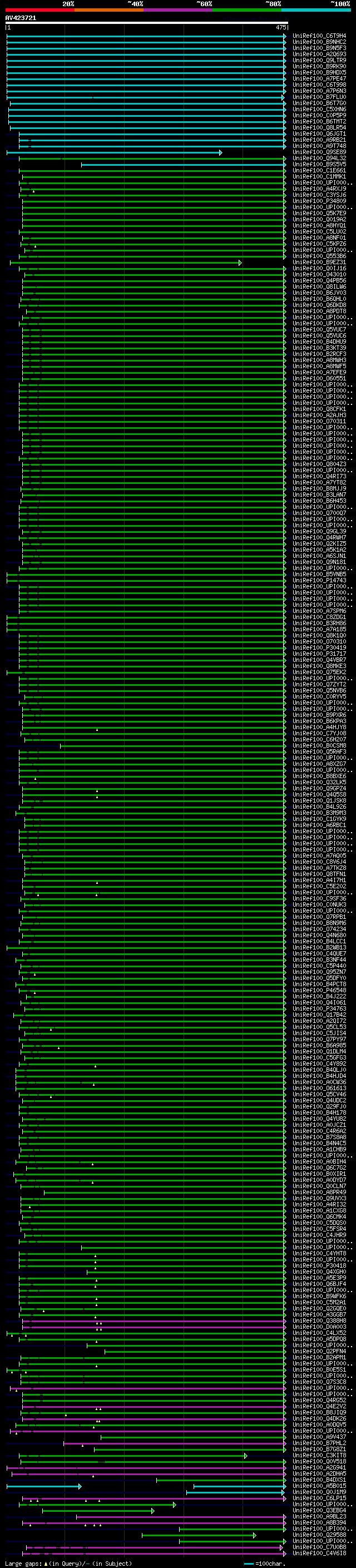356x1568 pixels.
Task: Click the orange ~40% identity legend segment
Action: point(109,10)
